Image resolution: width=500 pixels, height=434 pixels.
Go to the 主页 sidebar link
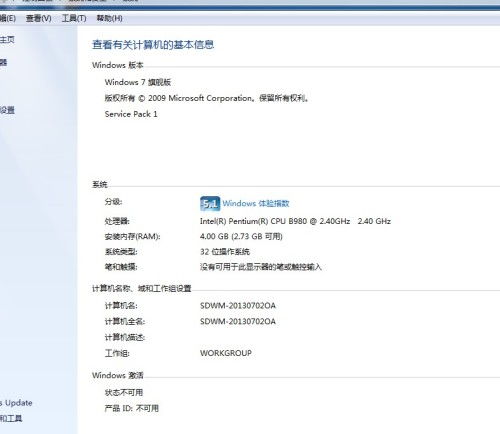point(7,40)
